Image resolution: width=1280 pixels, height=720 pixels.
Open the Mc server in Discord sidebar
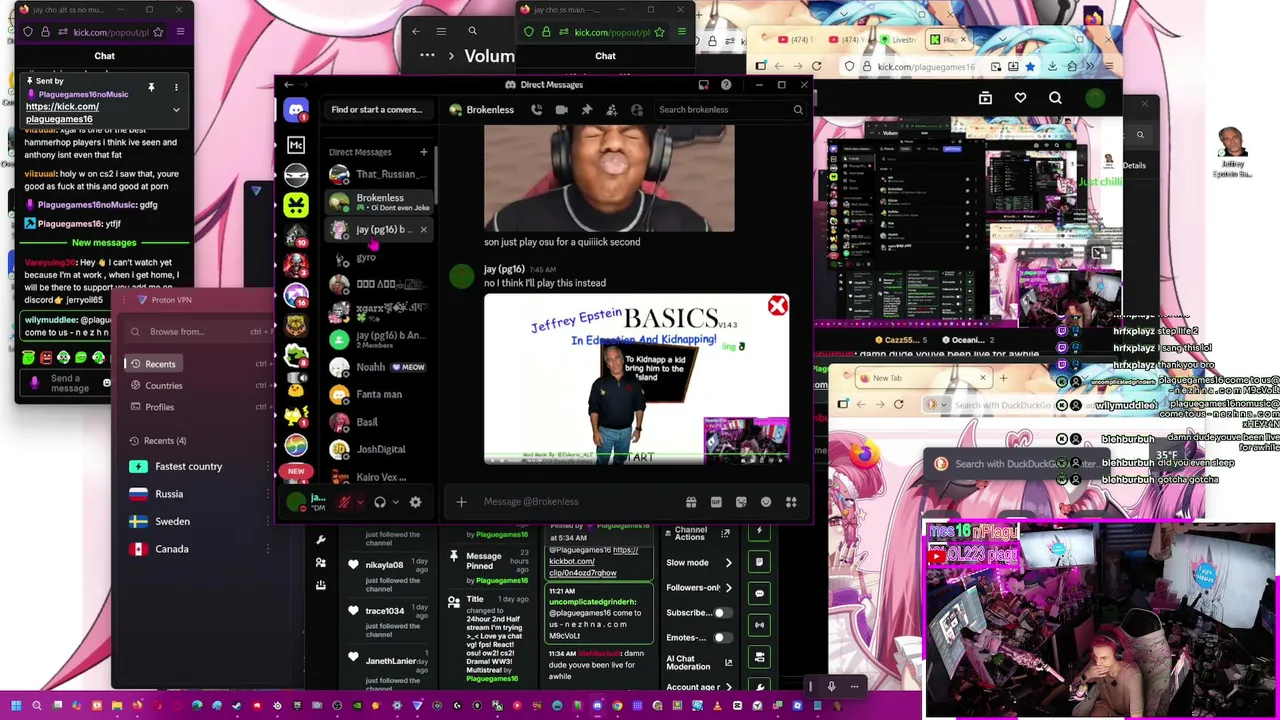(296, 146)
